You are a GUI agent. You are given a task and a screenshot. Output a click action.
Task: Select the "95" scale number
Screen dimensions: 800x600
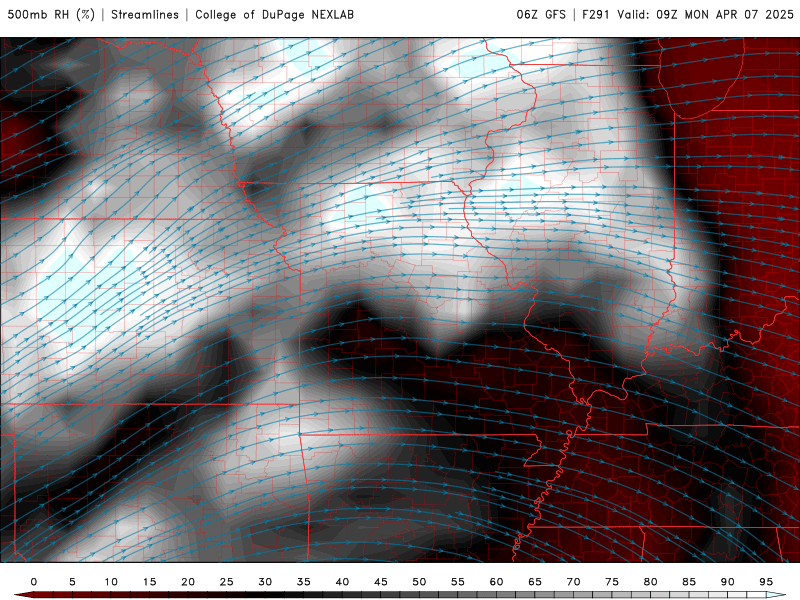766,582
